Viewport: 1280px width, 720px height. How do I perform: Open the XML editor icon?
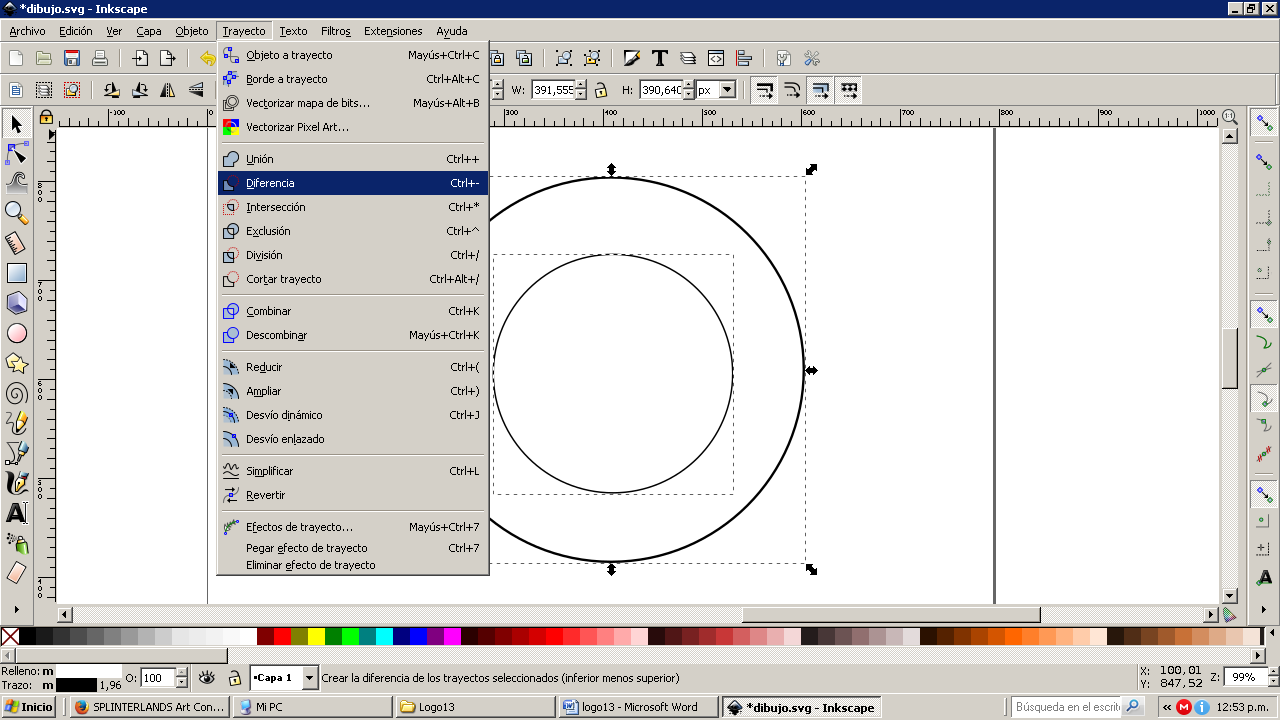716,58
